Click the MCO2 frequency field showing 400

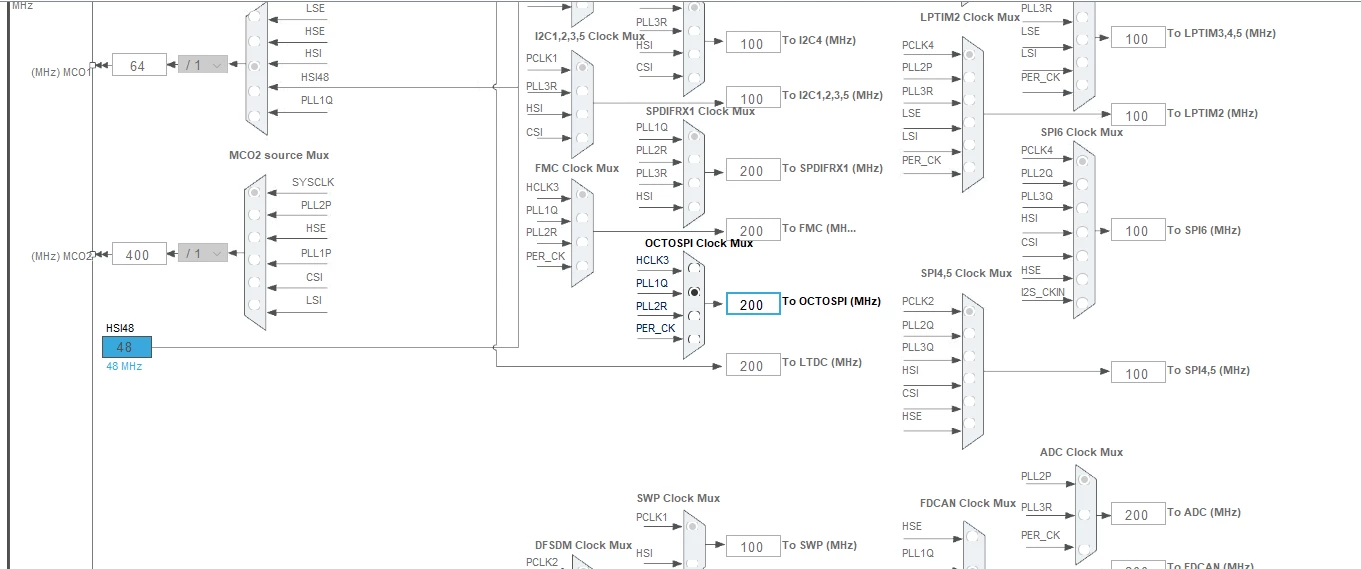click(x=139, y=254)
